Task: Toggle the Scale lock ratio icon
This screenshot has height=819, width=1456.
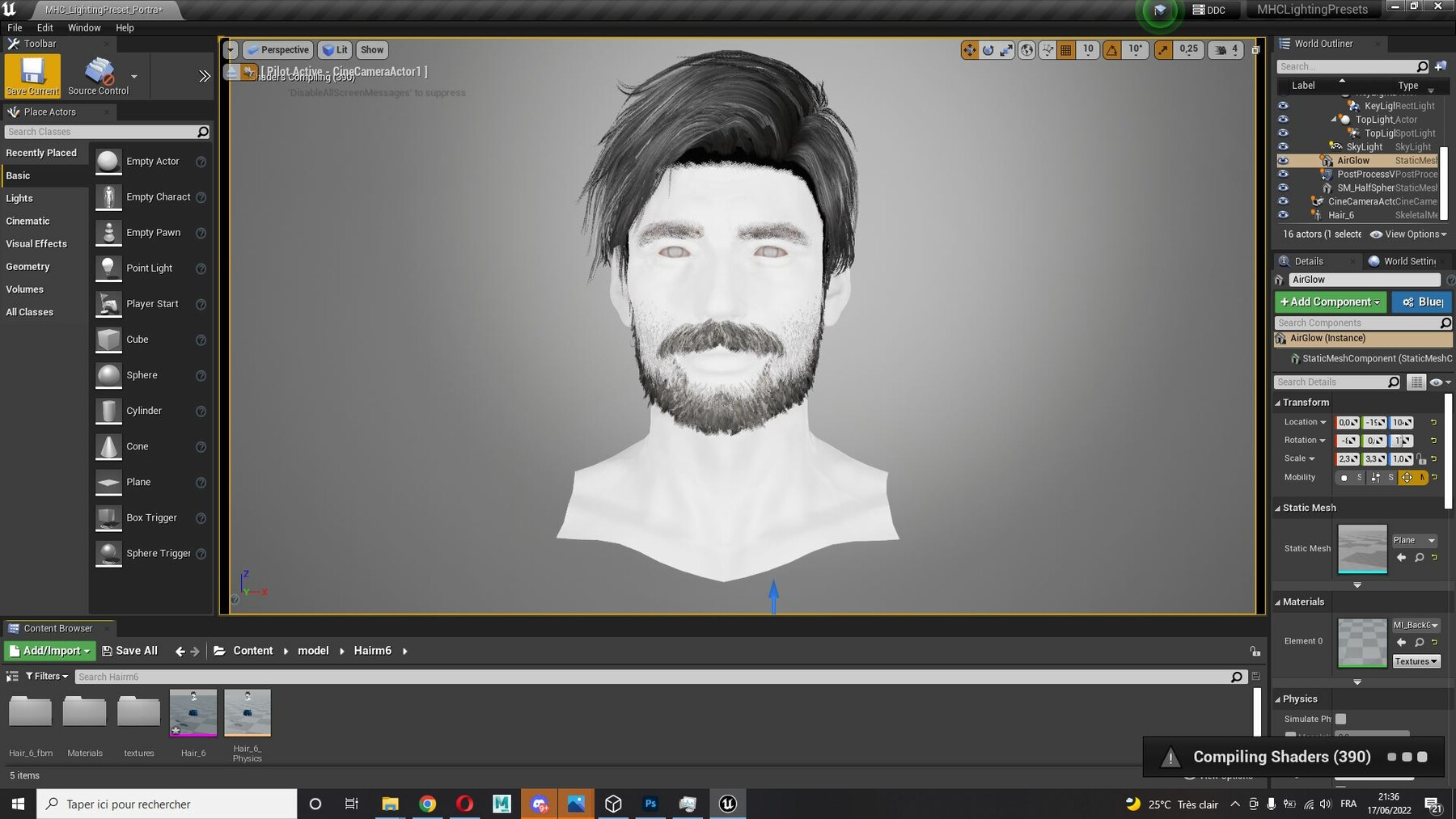Action: click(1421, 458)
